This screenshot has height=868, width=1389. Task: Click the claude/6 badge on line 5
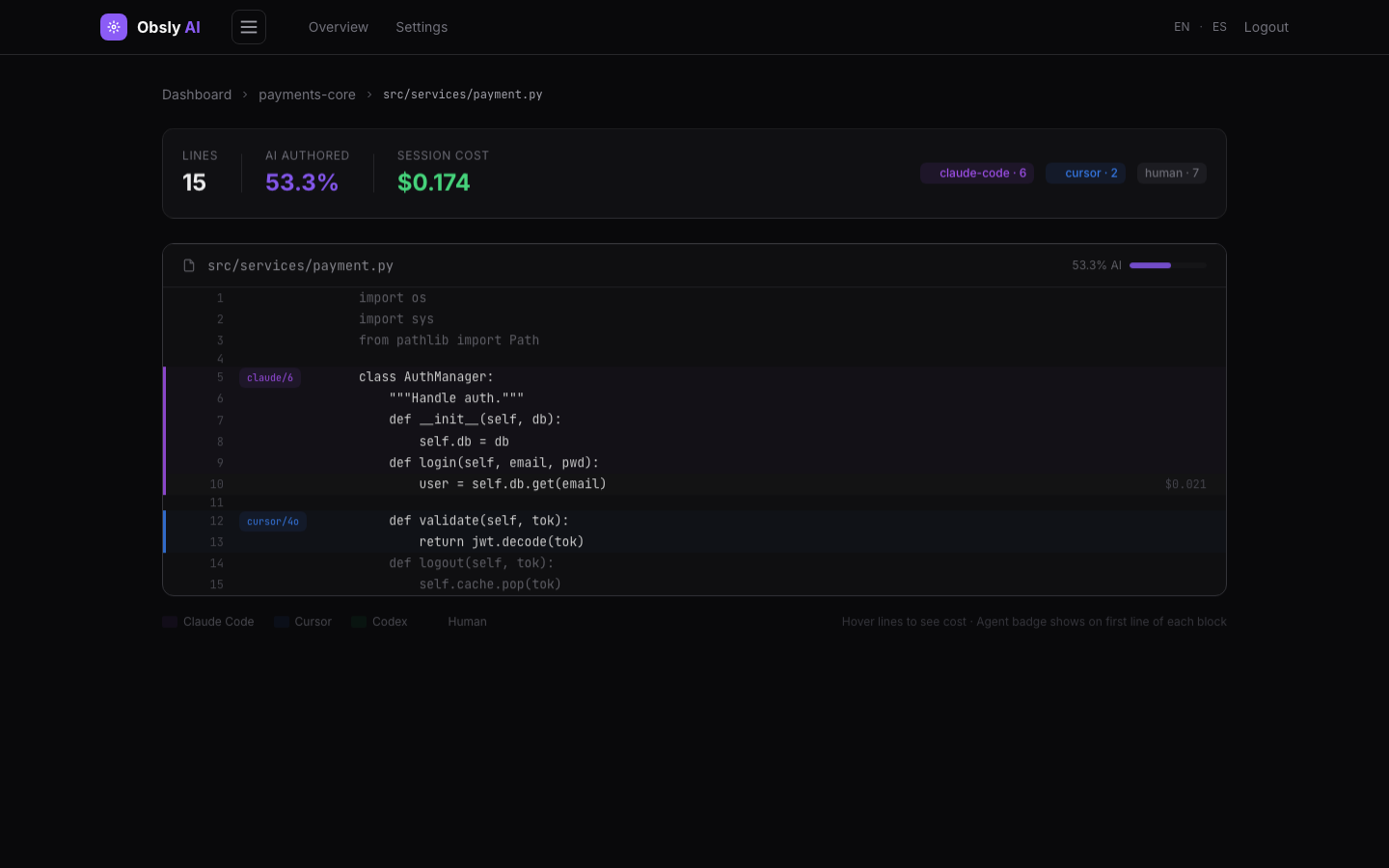coord(270,378)
